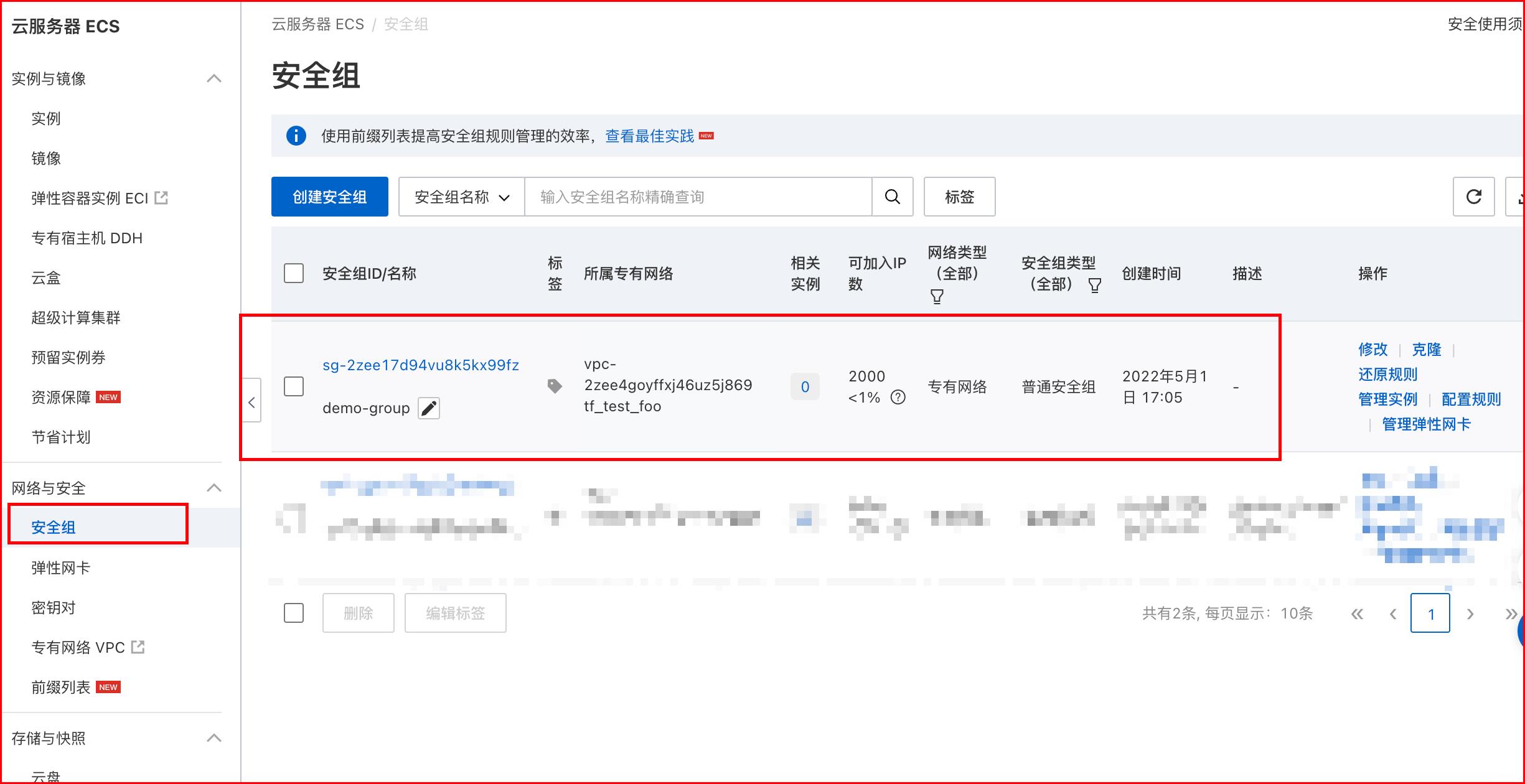Open 实例 in the sidebar
This screenshot has height=784, width=1525.
pos(46,118)
